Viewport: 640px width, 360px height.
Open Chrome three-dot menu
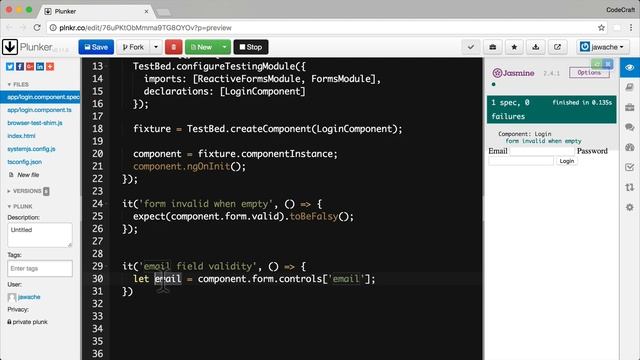tap(631, 28)
